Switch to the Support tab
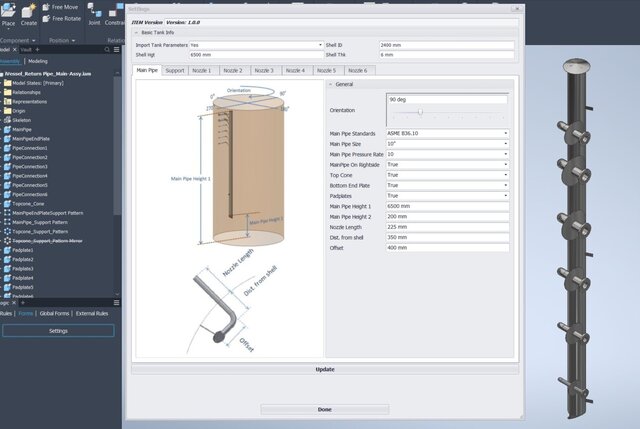 pos(174,71)
